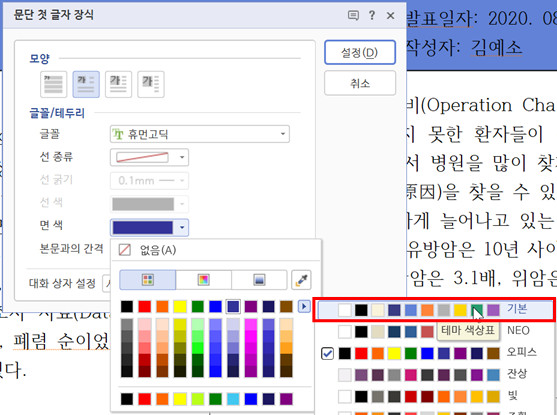Screen dimensions: 557x415
Task: Click the dialog help question mark icon
Action: [x=372, y=15]
